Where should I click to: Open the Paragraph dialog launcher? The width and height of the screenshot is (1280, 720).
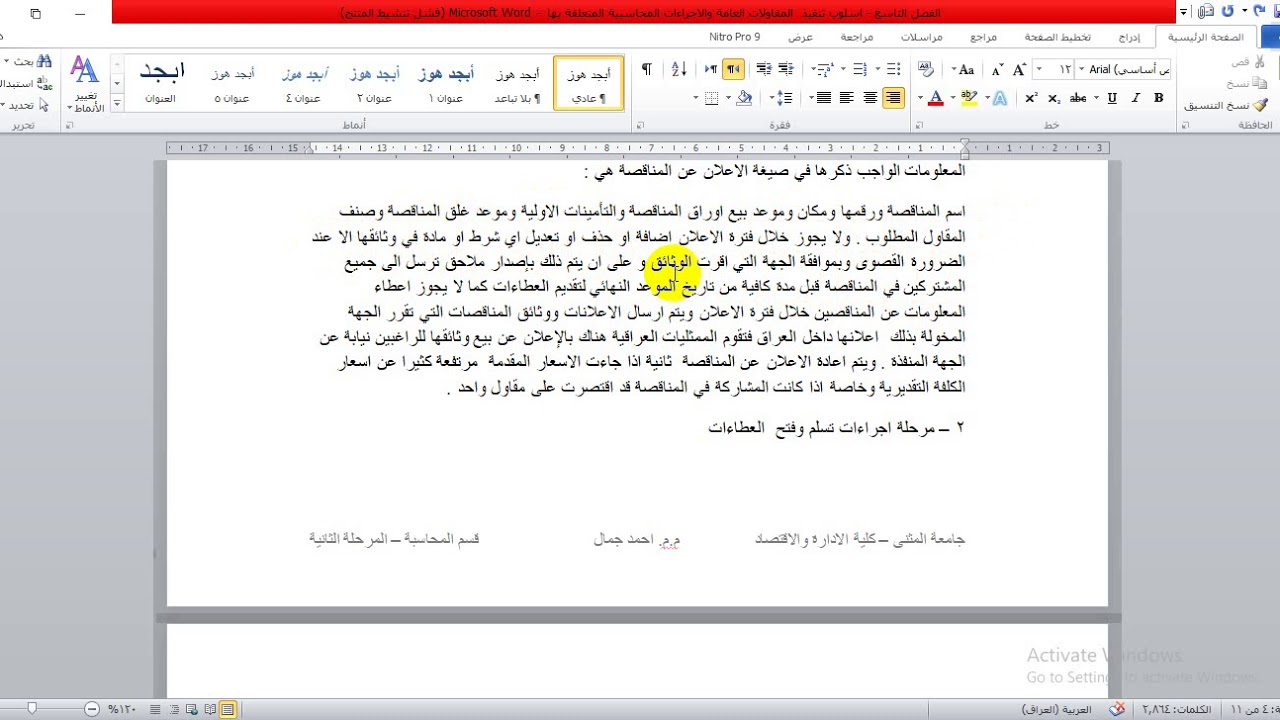[x=638, y=126]
